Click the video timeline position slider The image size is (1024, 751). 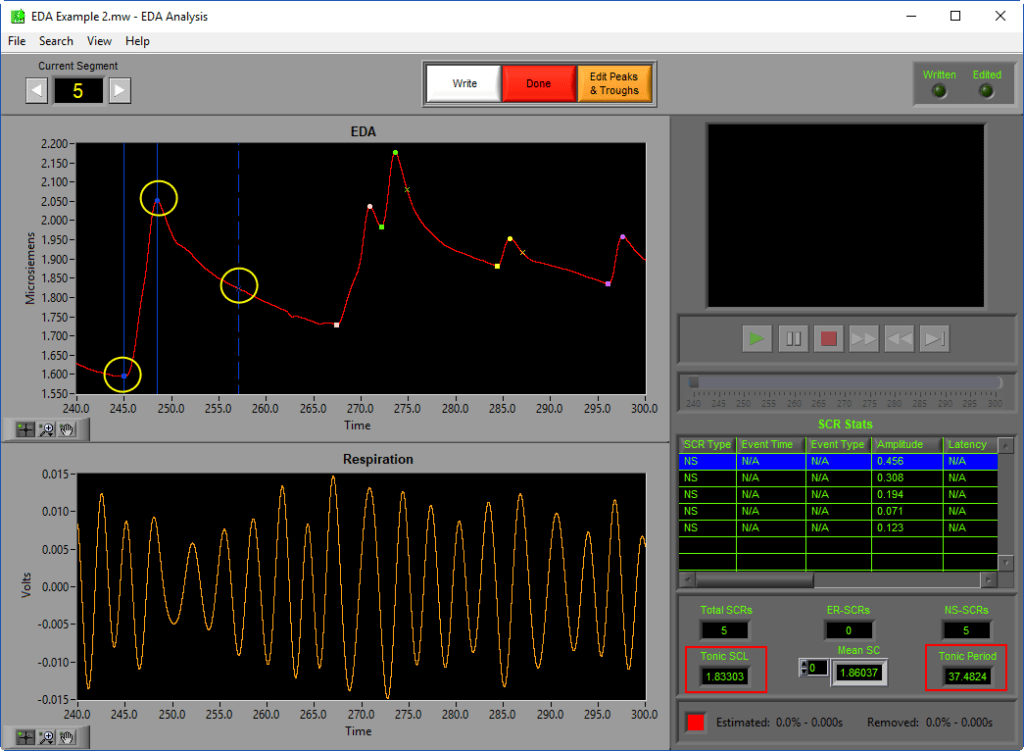[694, 380]
